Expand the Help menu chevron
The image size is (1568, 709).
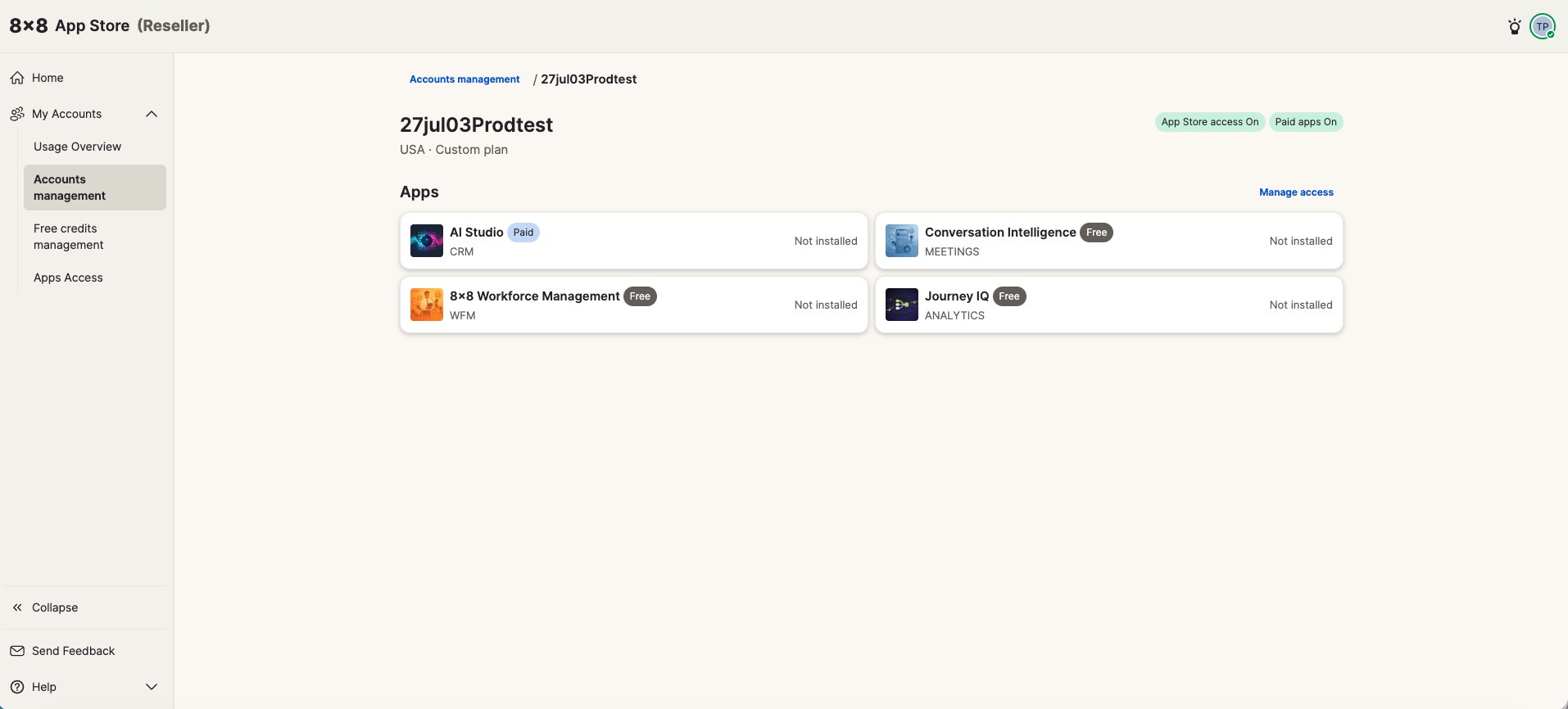point(152,687)
